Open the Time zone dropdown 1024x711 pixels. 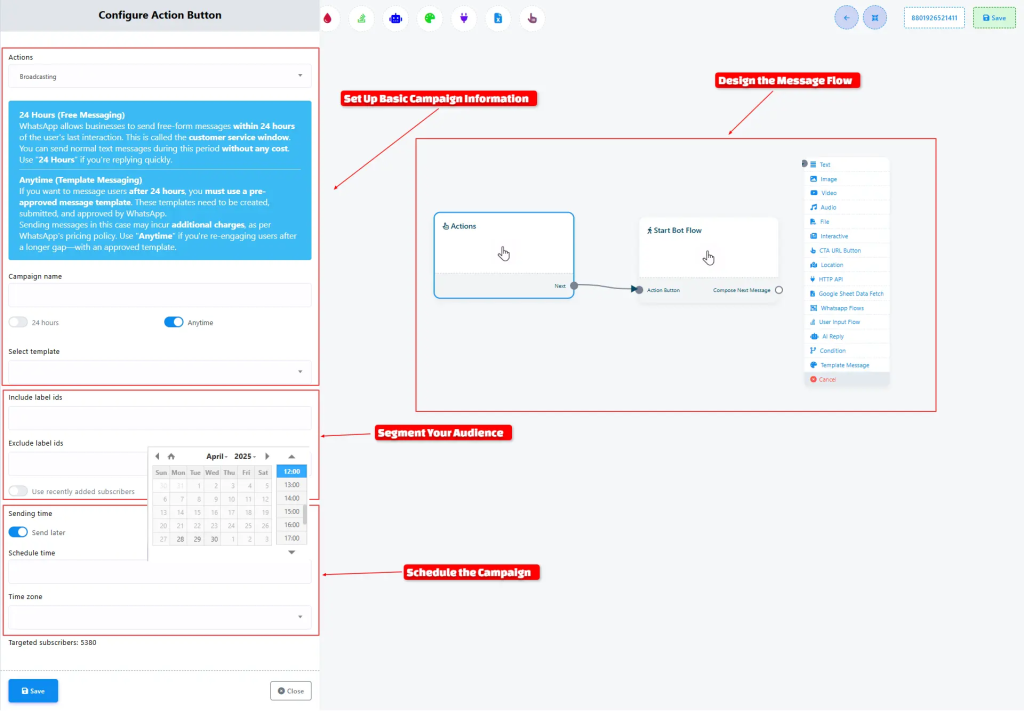pos(159,617)
